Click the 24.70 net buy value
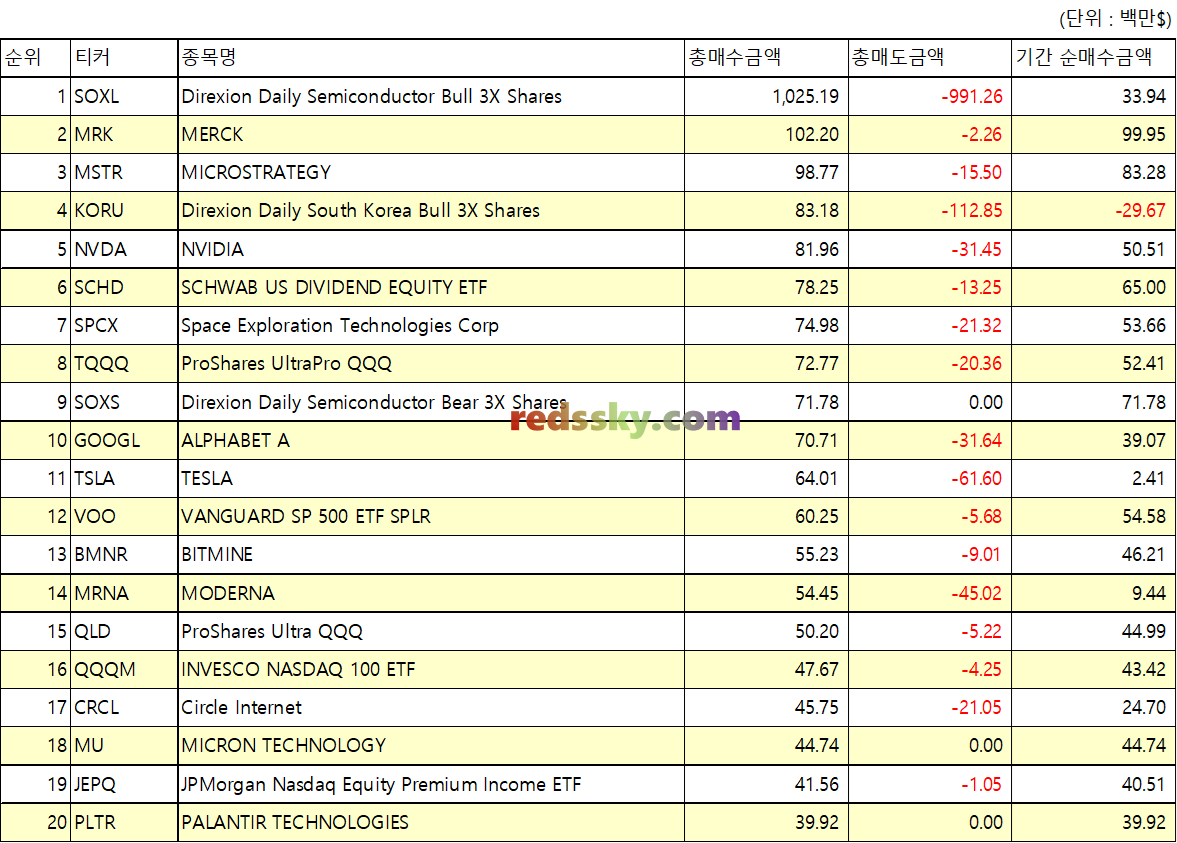This screenshot has height=843, width=1177. [x=1144, y=708]
